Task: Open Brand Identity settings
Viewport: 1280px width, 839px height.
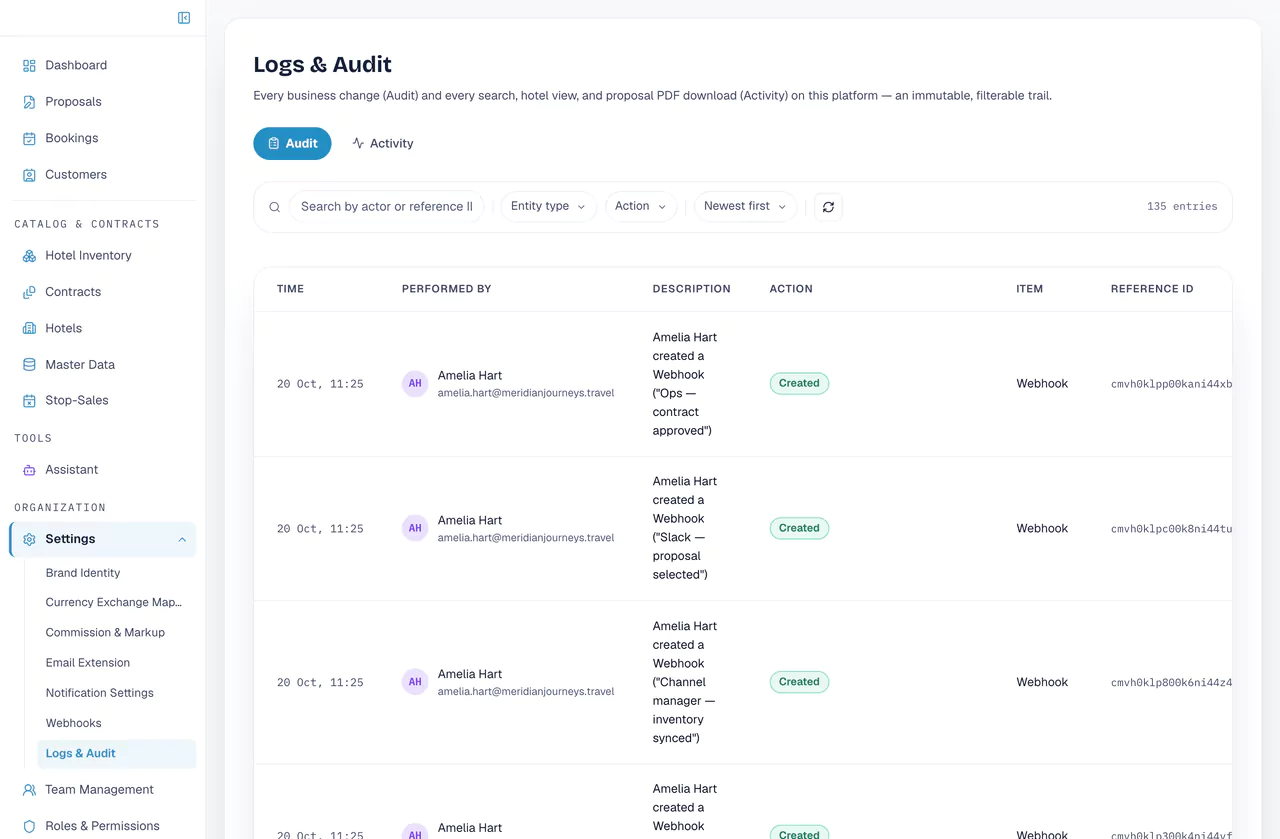Action: coord(83,573)
